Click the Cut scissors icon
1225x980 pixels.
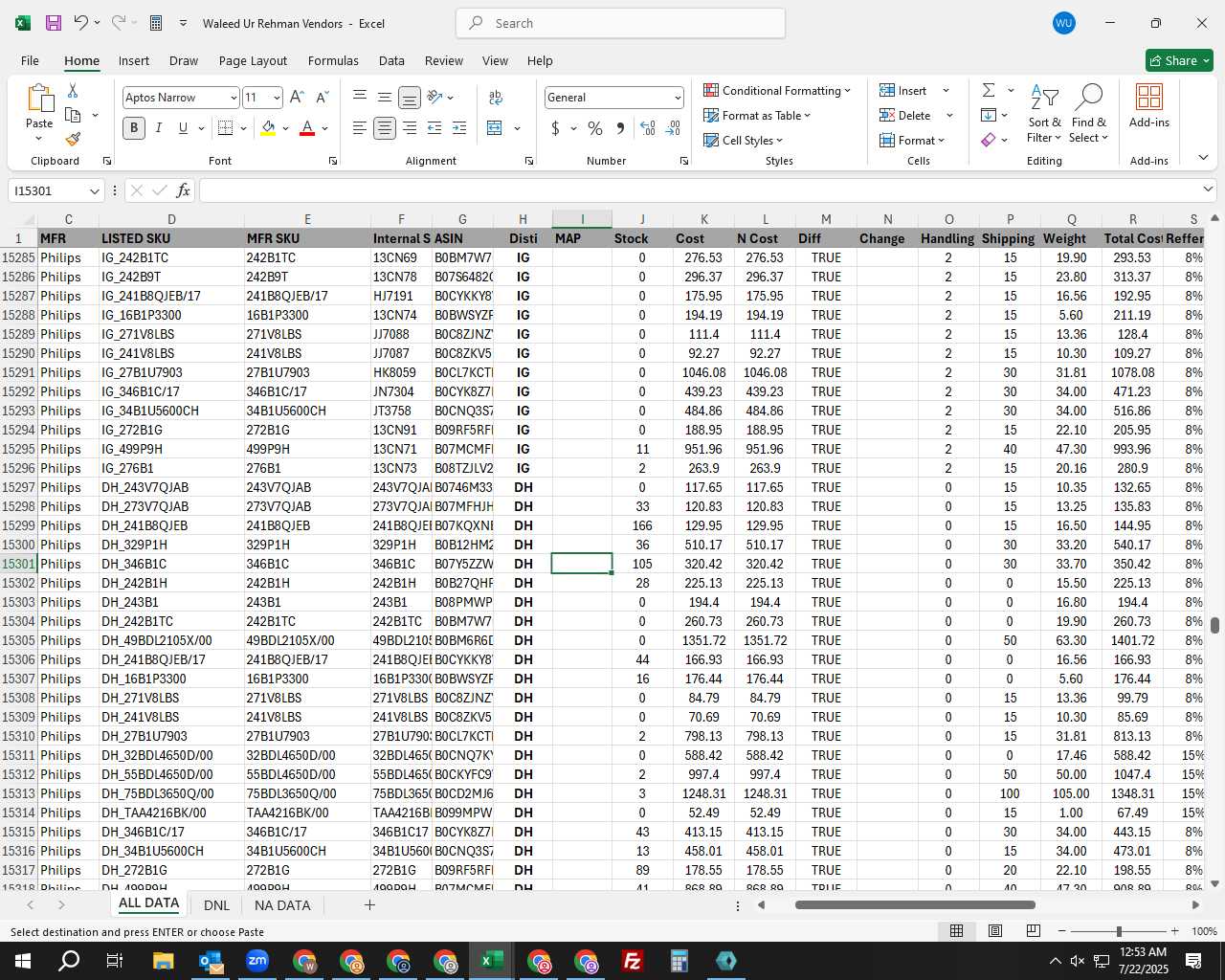73,90
